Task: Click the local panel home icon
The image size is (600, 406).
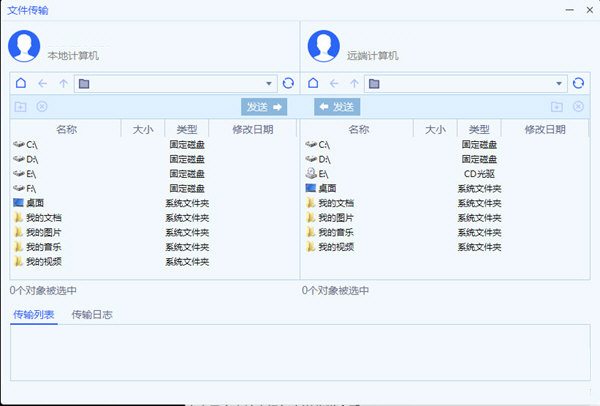Action: click(x=21, y=84)
